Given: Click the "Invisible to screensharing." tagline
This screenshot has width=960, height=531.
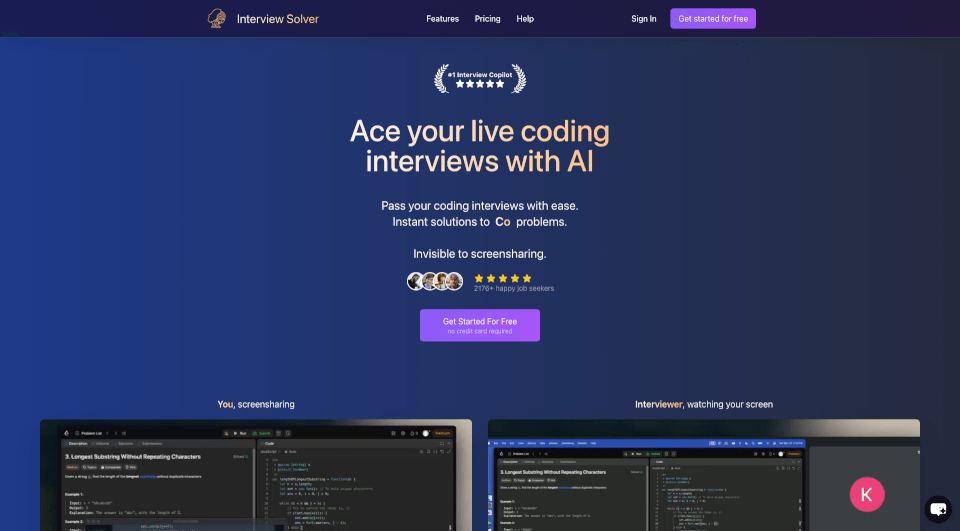Looking at the screenshot, I should pyautogui.click(x=479, y=254).
